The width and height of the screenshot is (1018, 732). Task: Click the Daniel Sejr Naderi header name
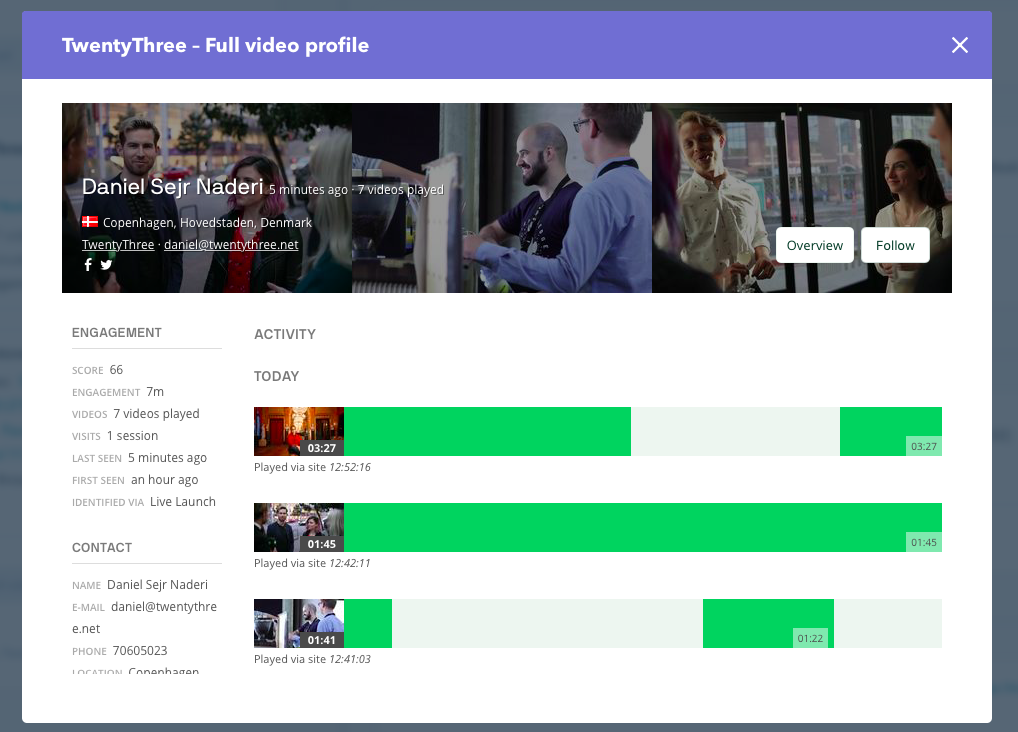click(173, 186)
